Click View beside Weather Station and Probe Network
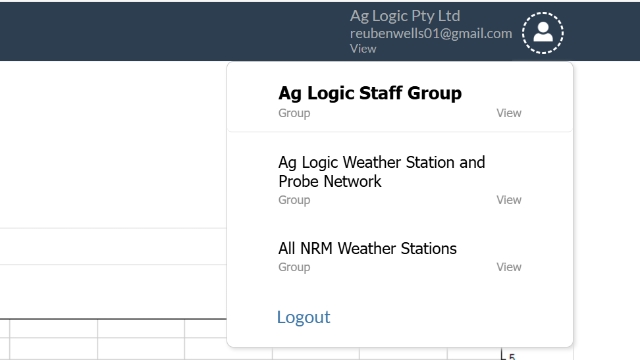The height and width of the screenshot is (360, 640). pos(509,200)
